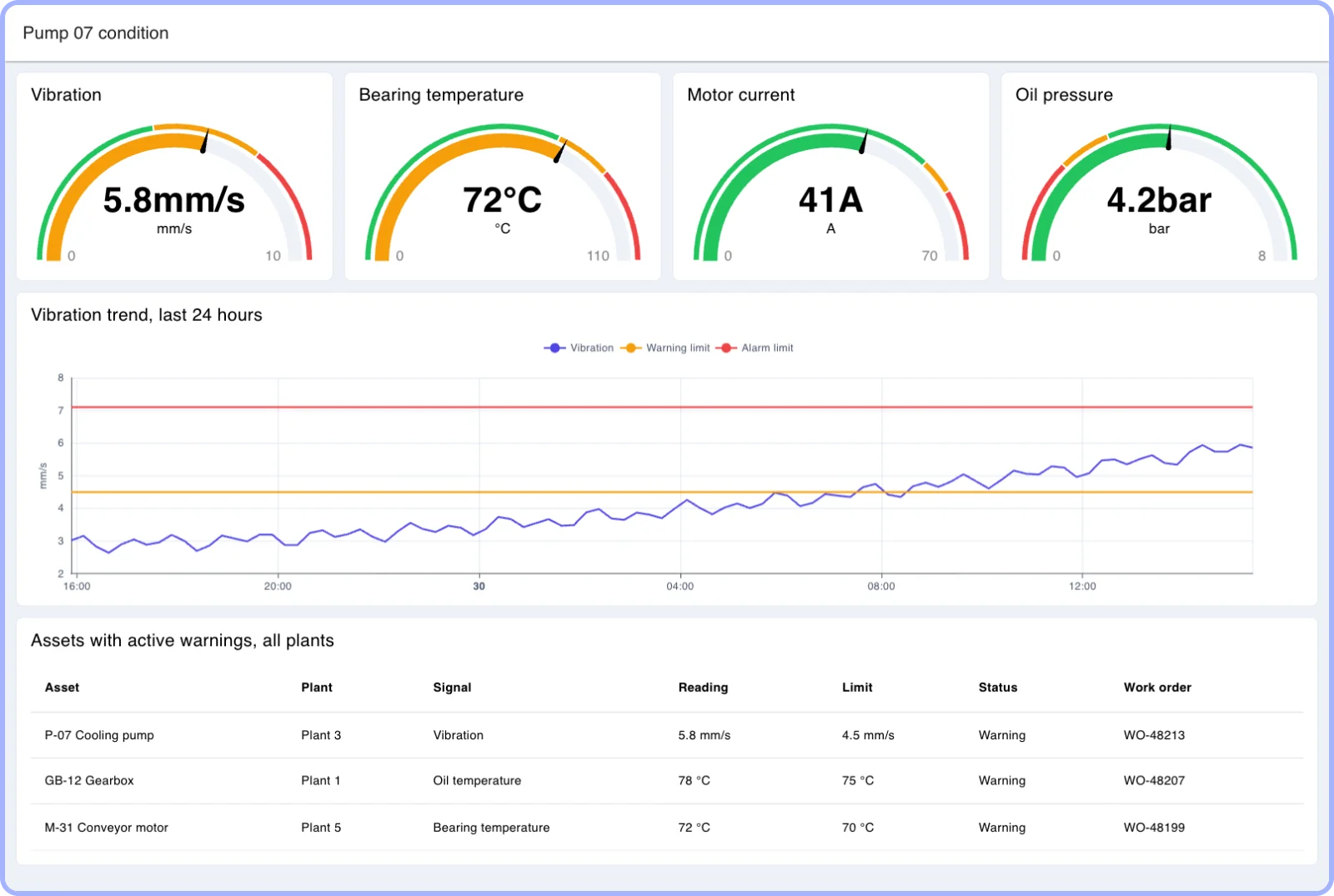Click the 75 °C limit cell
This screenshot has width=1334, height=896.
858,781
